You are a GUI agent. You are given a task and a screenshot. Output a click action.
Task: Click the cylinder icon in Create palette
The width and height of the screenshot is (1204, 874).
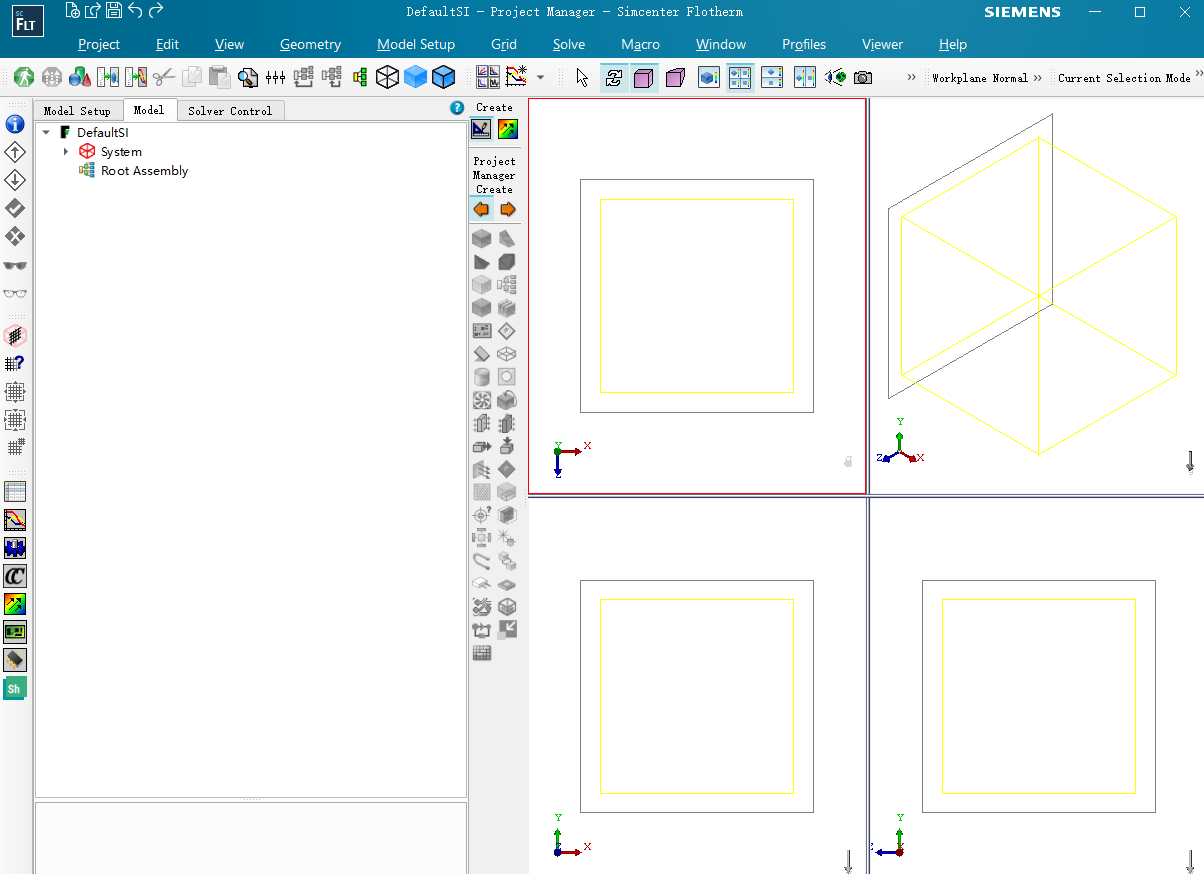pyautogui.click(x=481, y=377)
